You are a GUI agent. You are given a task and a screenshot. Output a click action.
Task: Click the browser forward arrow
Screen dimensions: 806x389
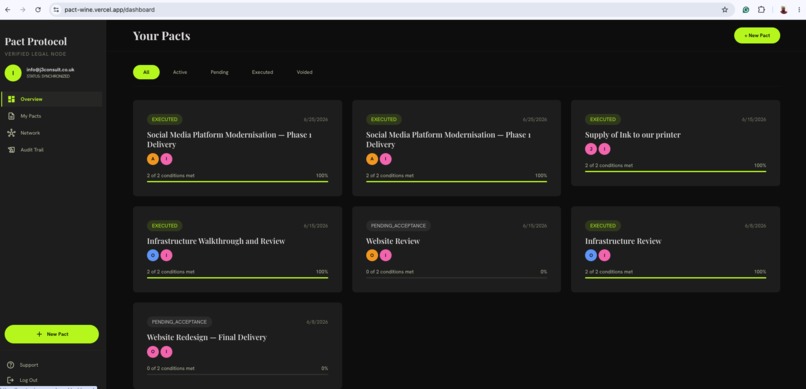coord(23,10)
